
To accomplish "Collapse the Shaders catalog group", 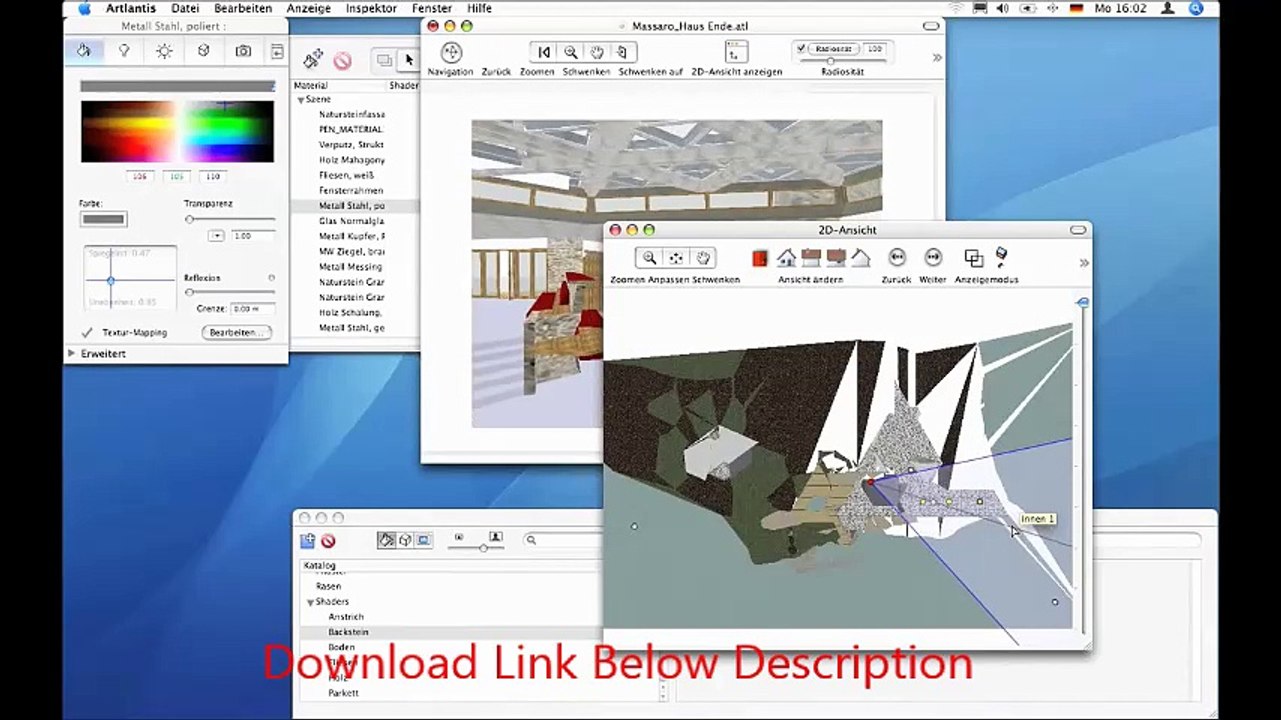I will click(311, 602).
